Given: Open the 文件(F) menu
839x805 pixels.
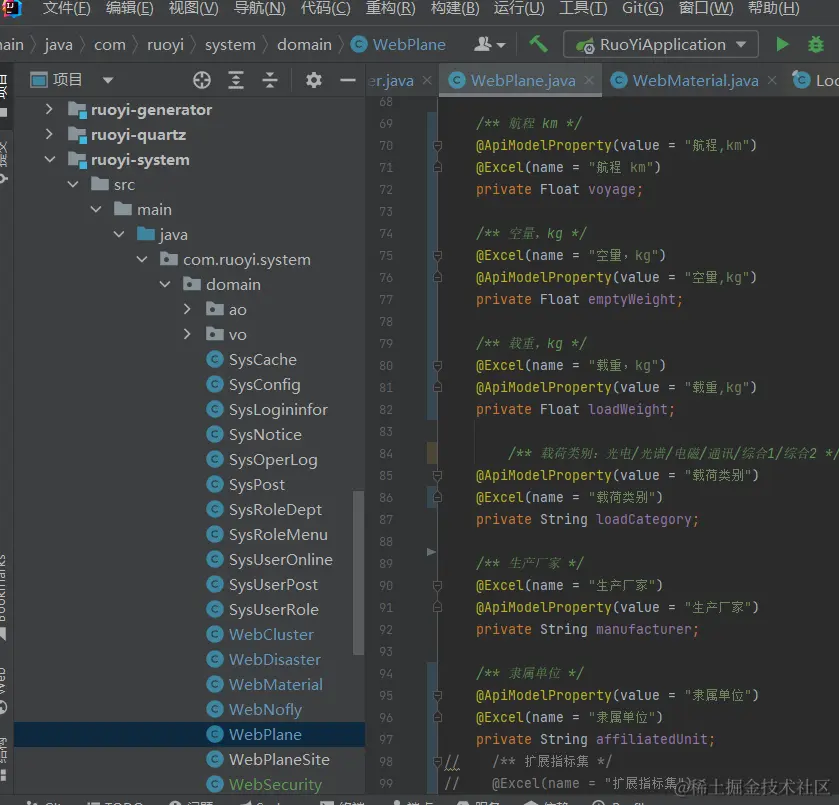Looking at the screenshot, I should (x=66, y=8).
